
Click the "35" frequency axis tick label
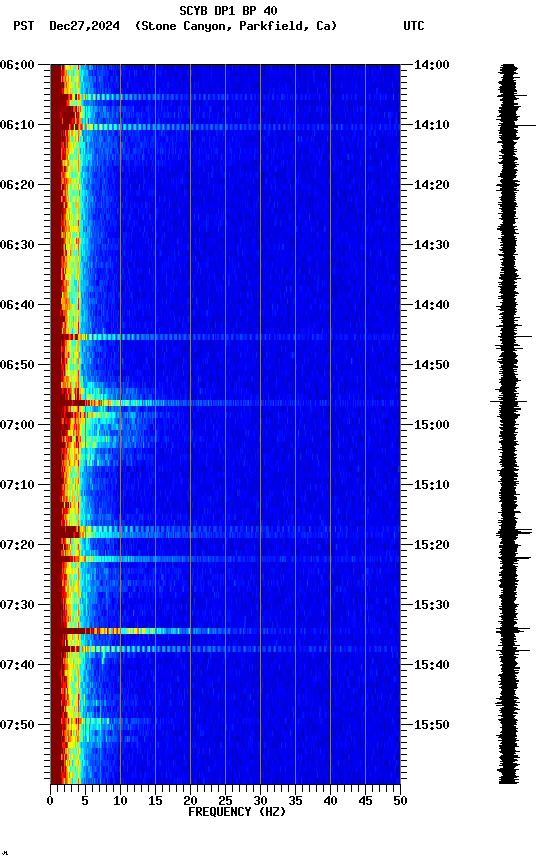(x=295, y=801)
